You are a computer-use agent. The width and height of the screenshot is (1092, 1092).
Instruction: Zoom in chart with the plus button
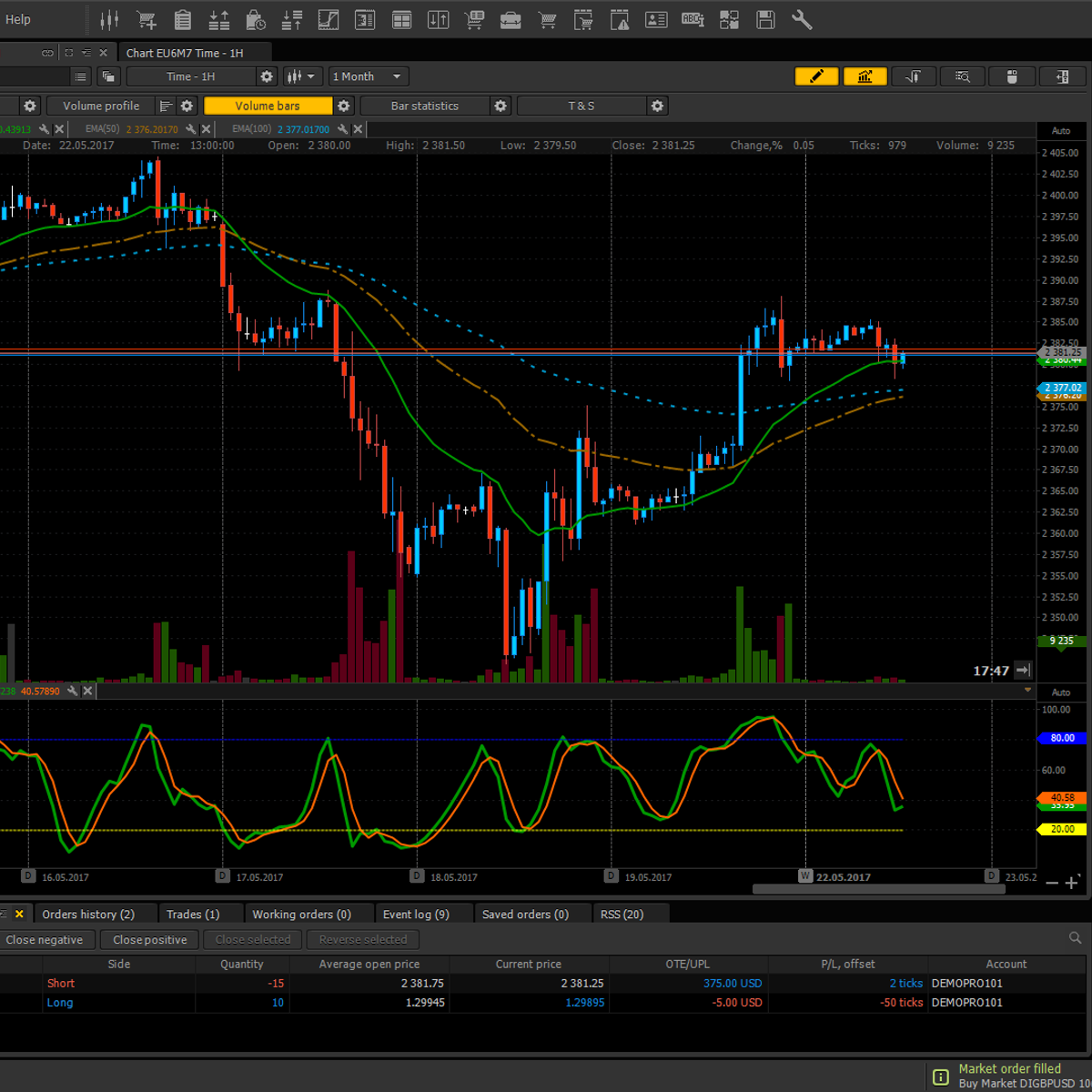click(1072, 883)
